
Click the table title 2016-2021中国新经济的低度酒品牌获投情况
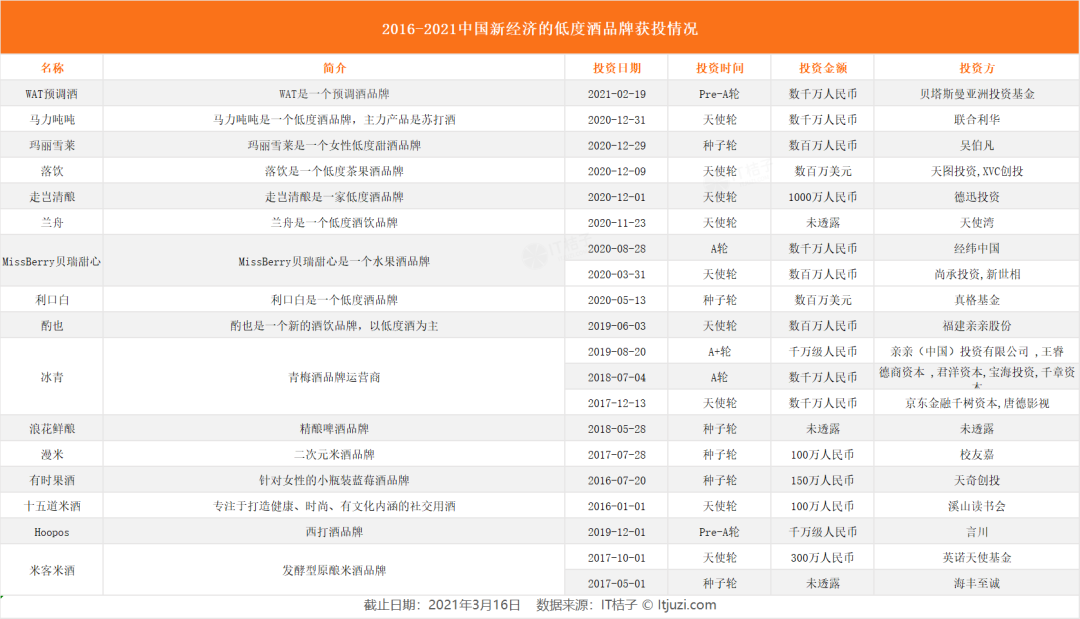[x=539, y=29]
